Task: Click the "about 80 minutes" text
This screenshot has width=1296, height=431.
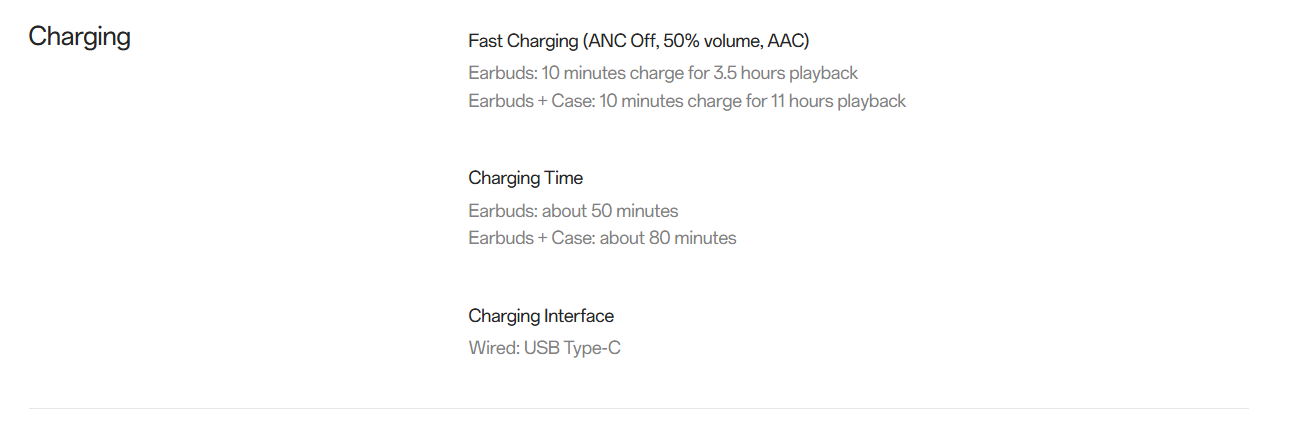Action: point(668,238)
